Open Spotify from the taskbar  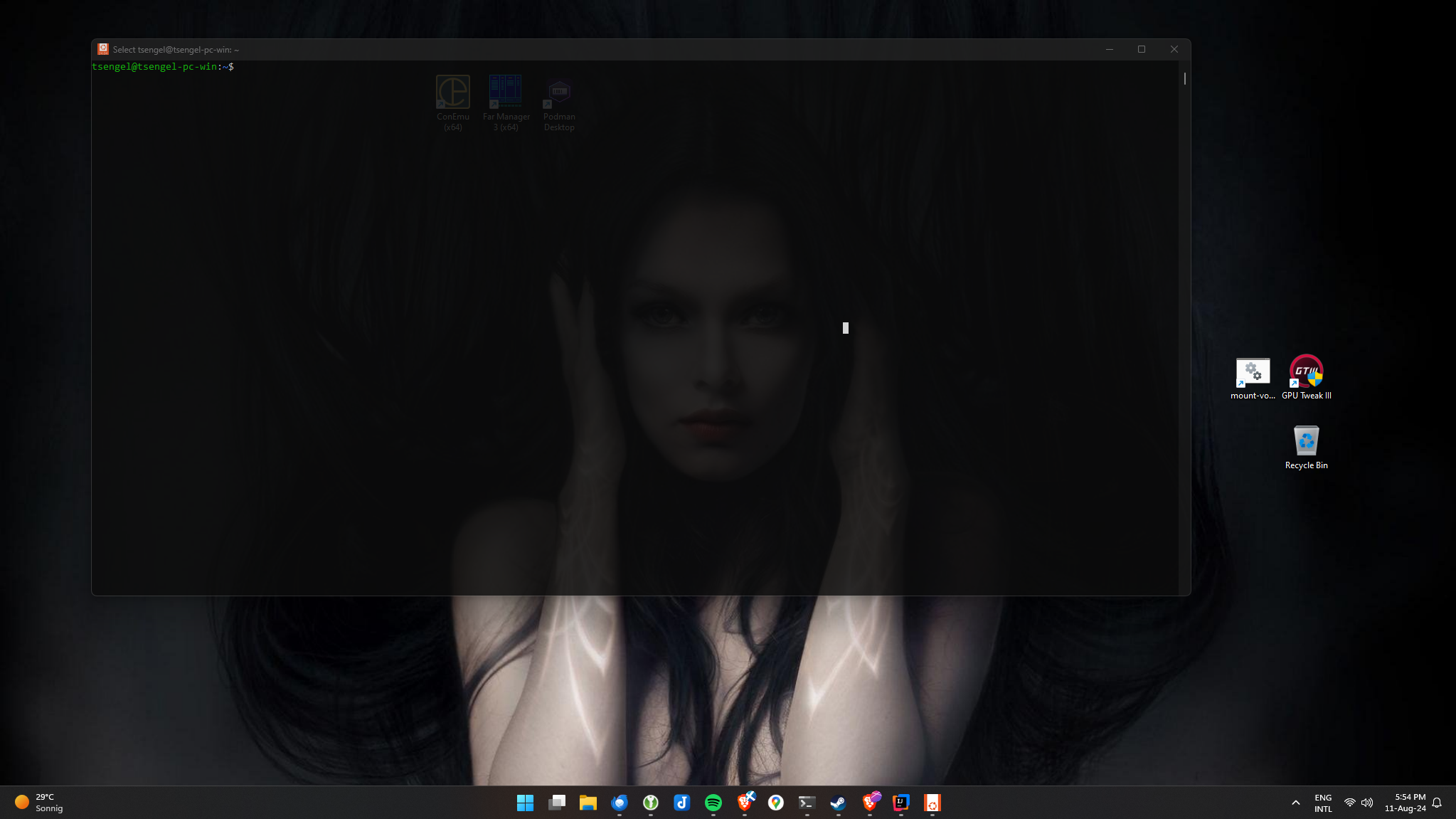coord(713,803)
